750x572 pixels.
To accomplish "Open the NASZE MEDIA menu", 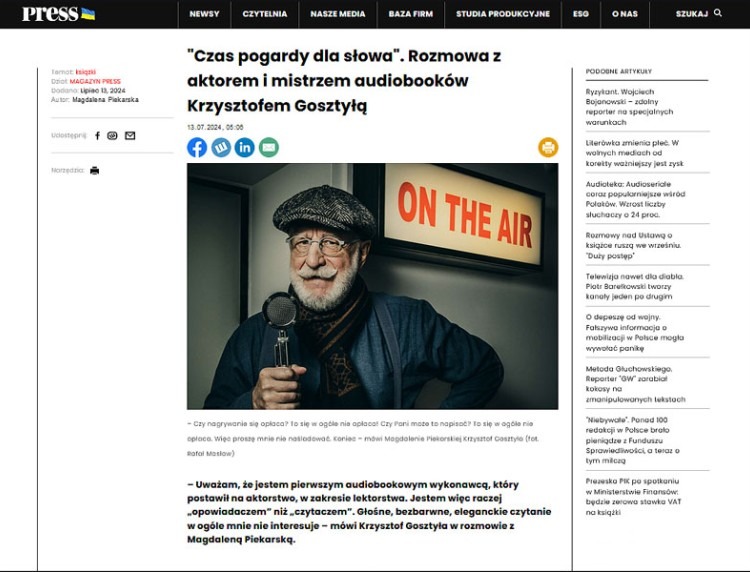I will (x=338, y=14).
